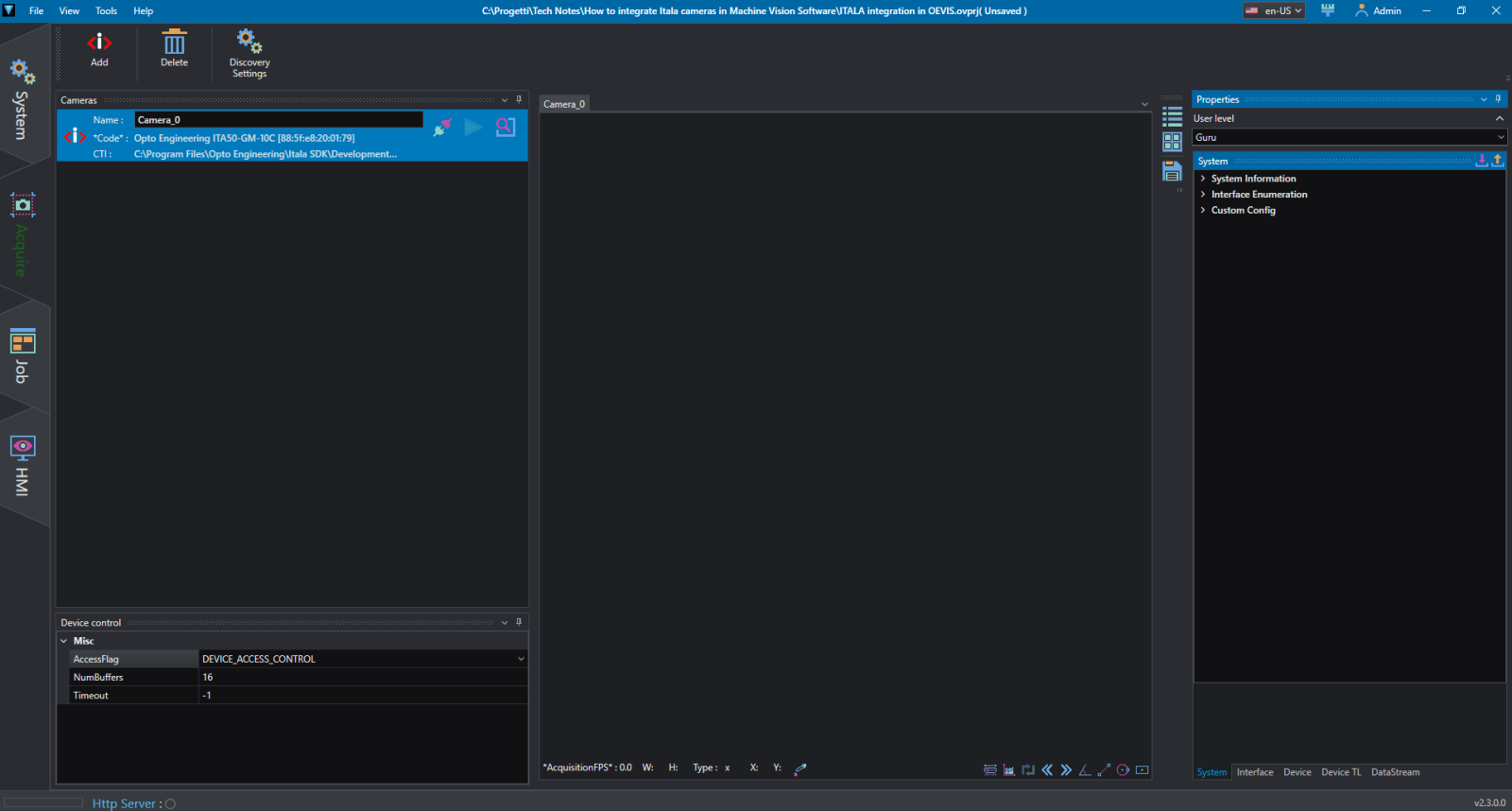Viewport: 1512px width, 811px height.
Task: Click the width measurement icon in viewer toolbar
Action: tap(990, 770)
